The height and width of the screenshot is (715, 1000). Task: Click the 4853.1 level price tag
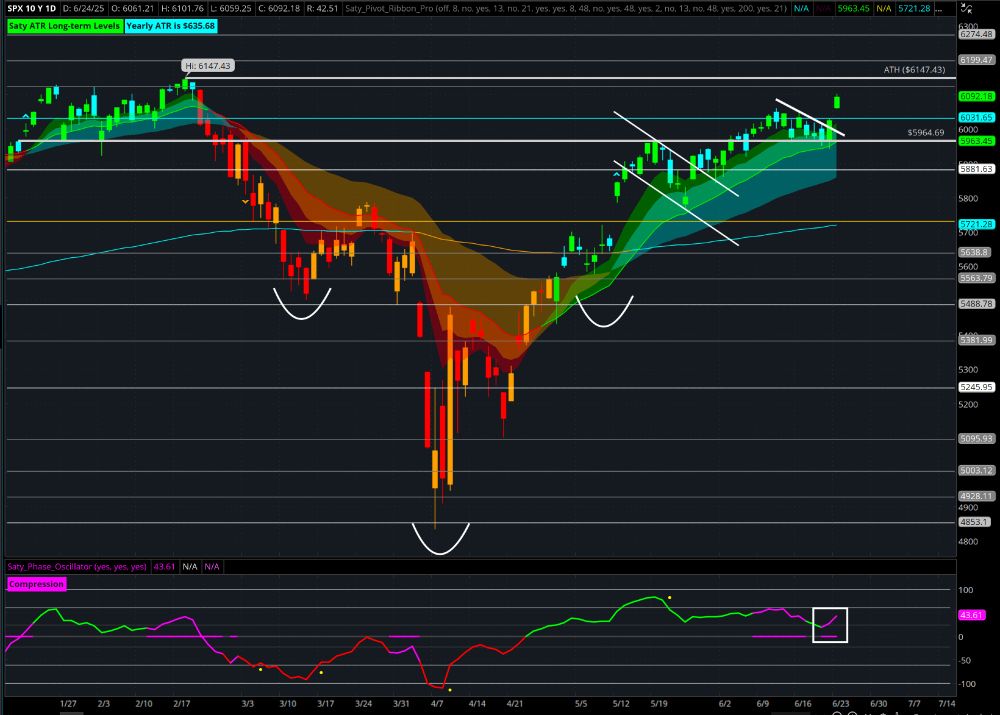(x=974, y=522)
